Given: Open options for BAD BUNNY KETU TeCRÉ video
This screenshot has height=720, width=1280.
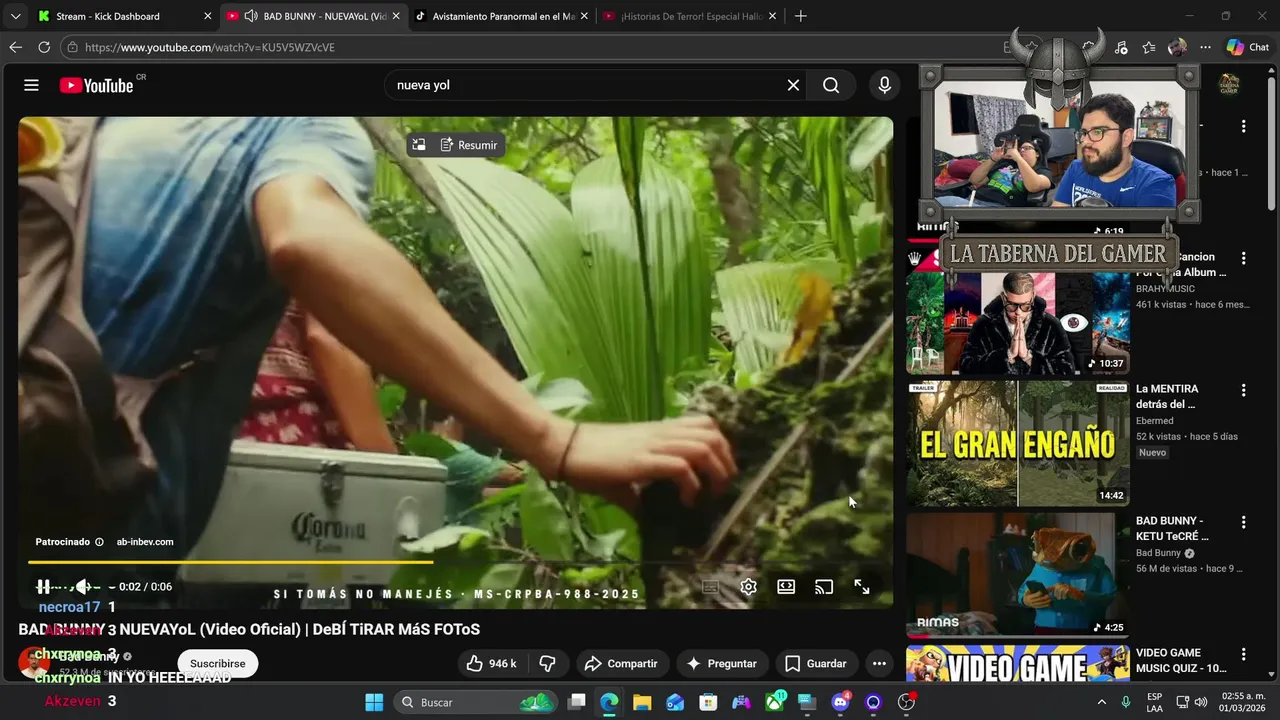Looking at the screenshot, I should pyautogui.click(x=1244, y=522).
